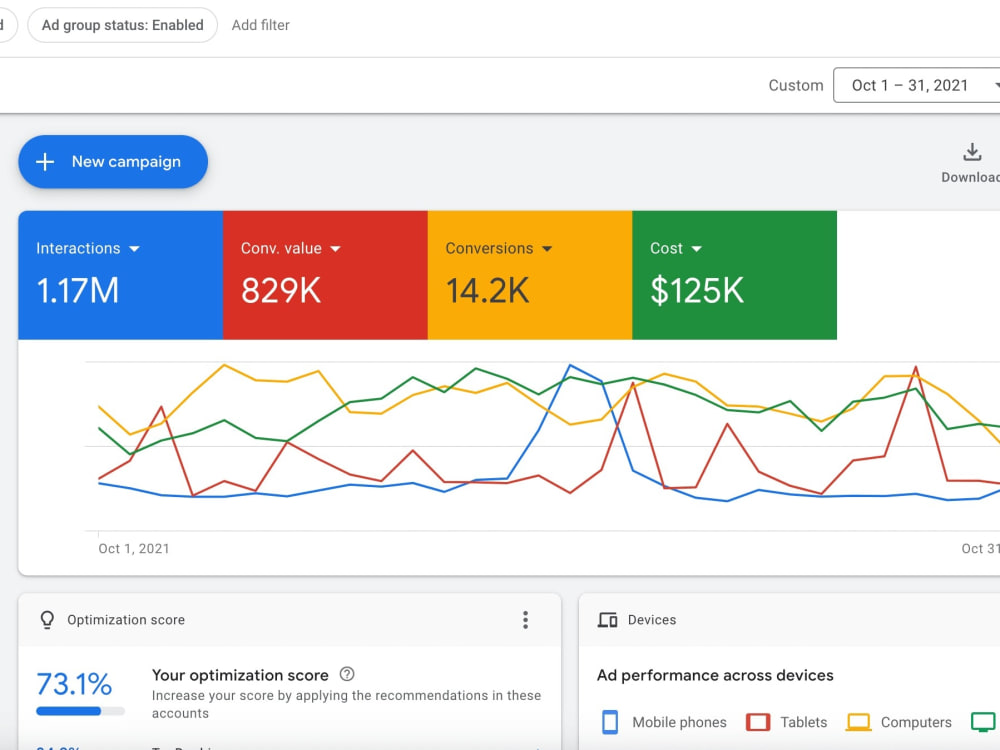Screen dimensions: 1000x750
Task: Click the Devices panel icon
Action: 607,620
